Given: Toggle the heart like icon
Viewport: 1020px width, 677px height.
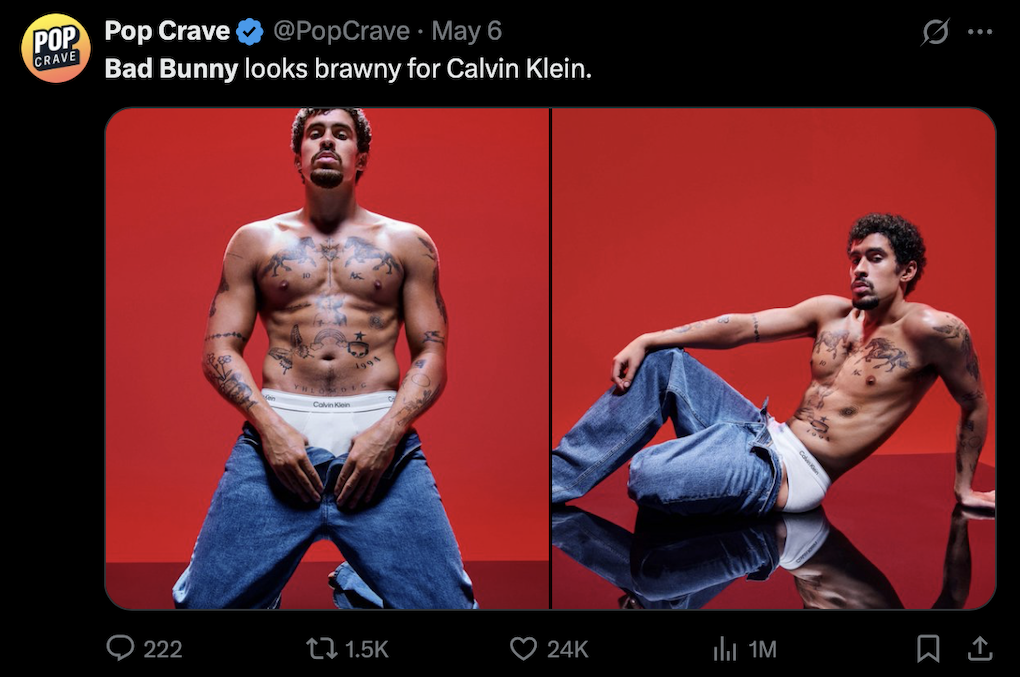Looking at the screenshot, I should pyautogui.click(x=523, y=649).
